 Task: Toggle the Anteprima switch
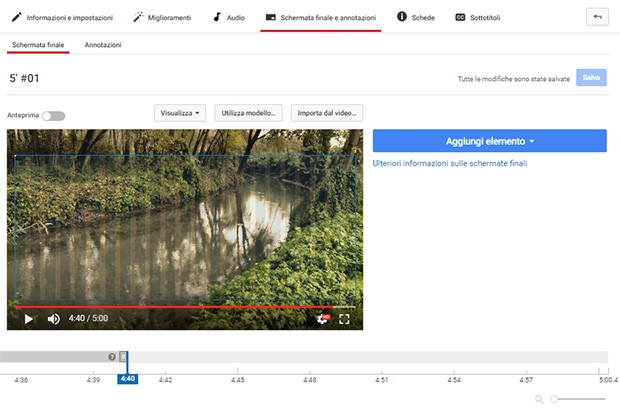[53, 116]
